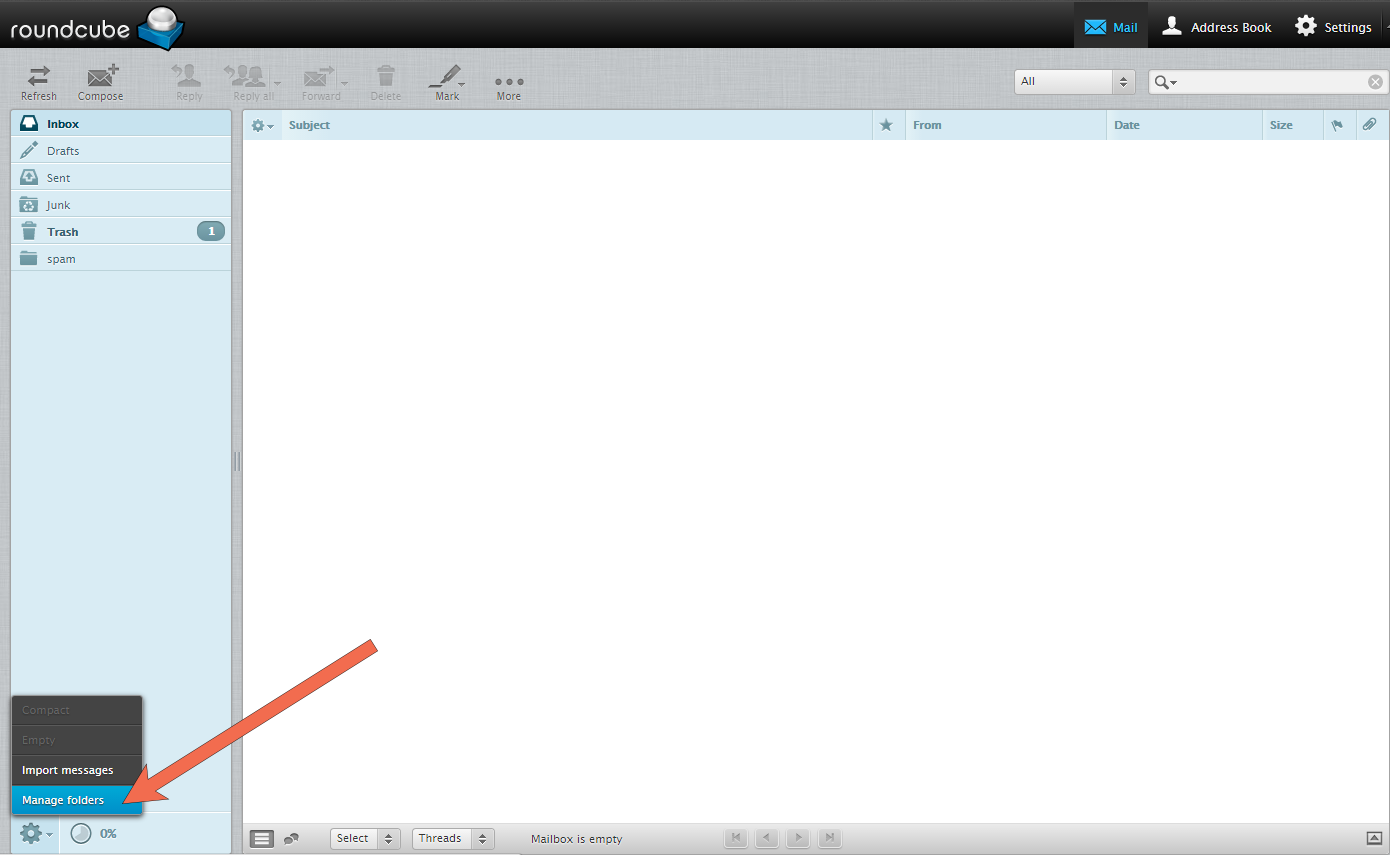Image resolution: width=1390 pixels, height=855 pixels.
Task: Choose Import messages from the menu
Action: pos(68,769)
